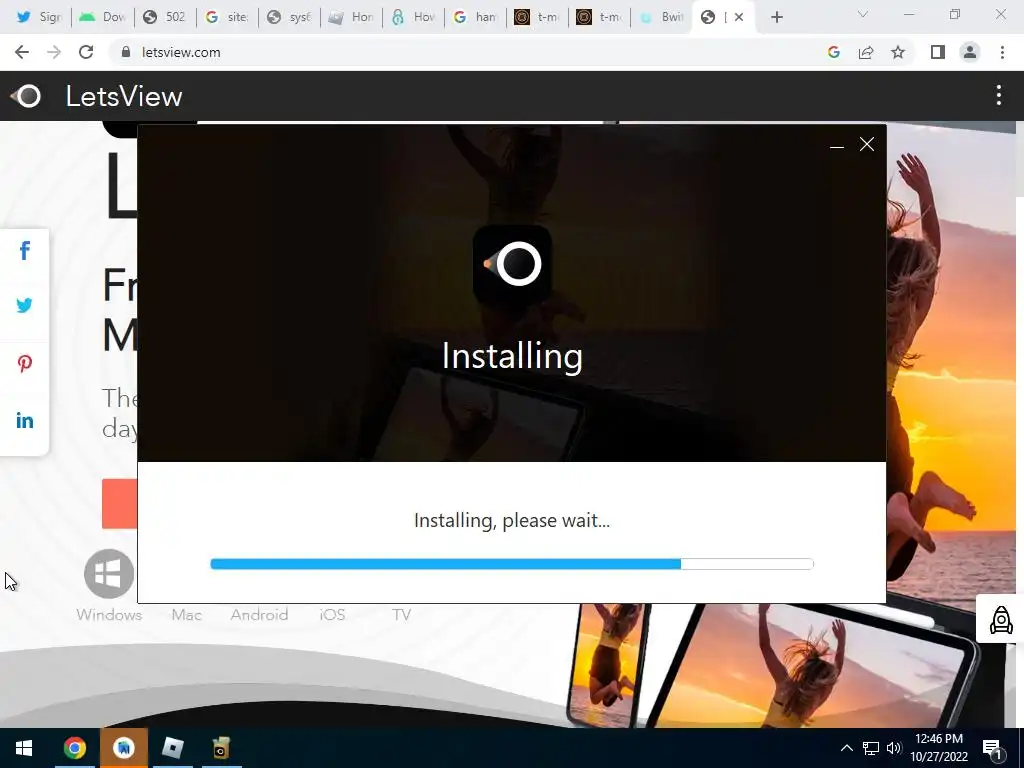Open the Windows Start menu

24,748
